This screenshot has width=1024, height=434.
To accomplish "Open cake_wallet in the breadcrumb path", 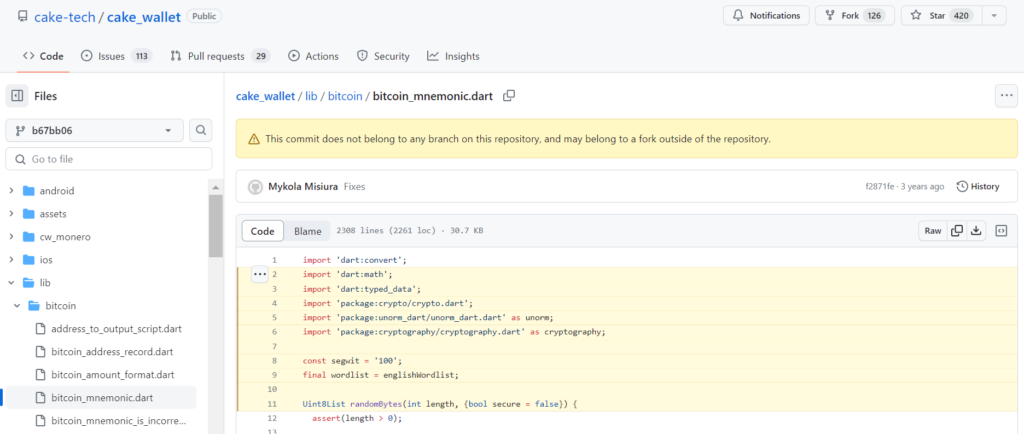I will 265,96.
